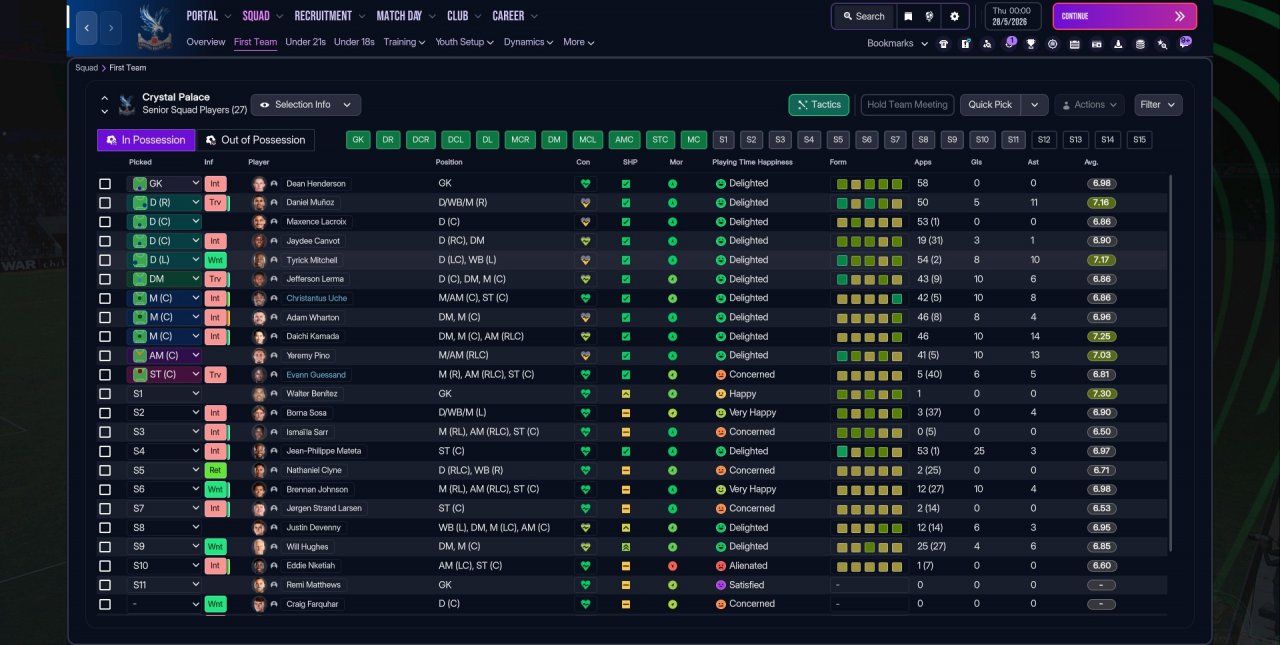The image size is (1280, 645).
Task: Tick the checkbox for Dean Henderson
Action: pyautogui.click(x=105, y=184)
